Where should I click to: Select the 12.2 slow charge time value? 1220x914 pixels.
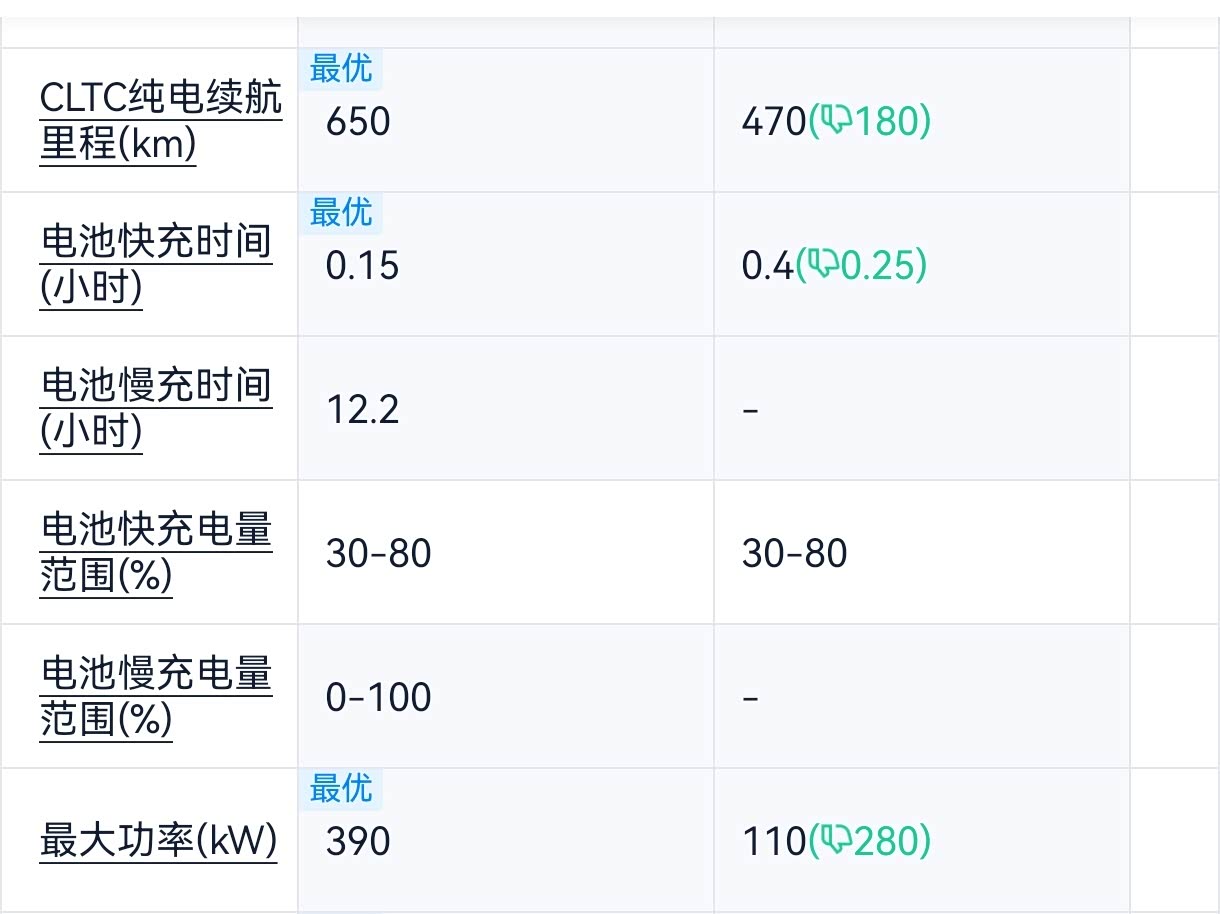tap(362, 410)
